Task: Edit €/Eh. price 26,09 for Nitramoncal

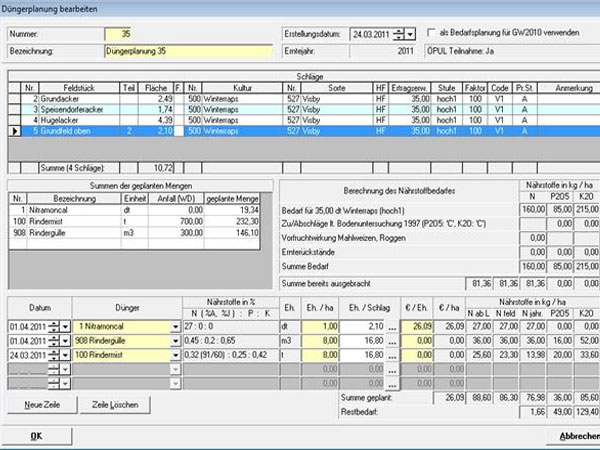Action: click(417, 327)
